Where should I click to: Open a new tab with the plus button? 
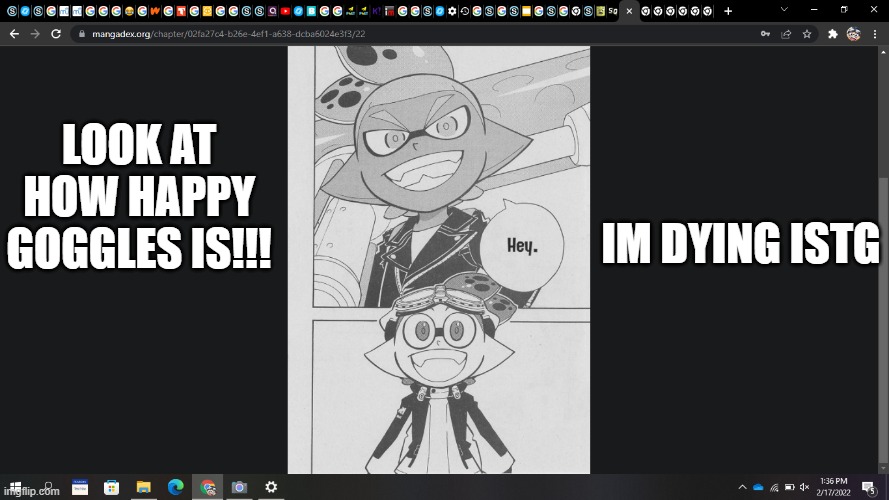coord(728,11)
